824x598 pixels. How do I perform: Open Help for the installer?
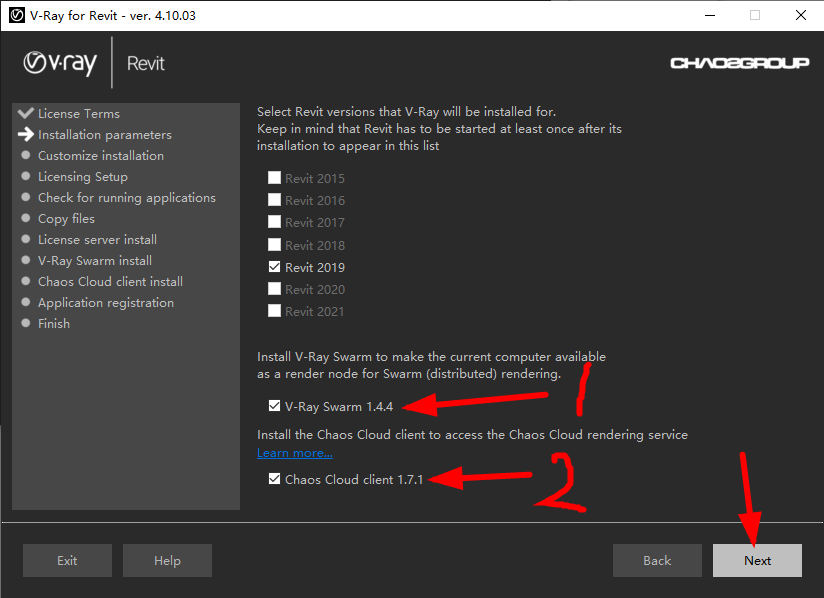click(x=167, y=561)
